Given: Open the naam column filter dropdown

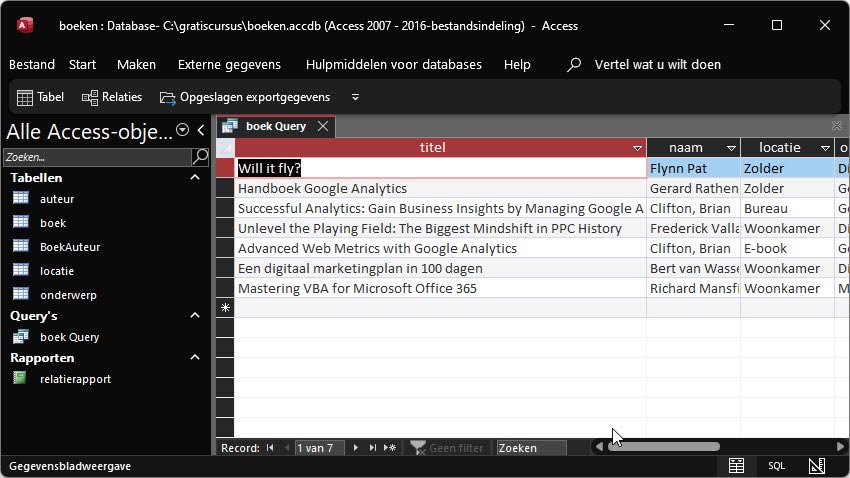Looking at the screenshot, I should (x=731, y=148).
